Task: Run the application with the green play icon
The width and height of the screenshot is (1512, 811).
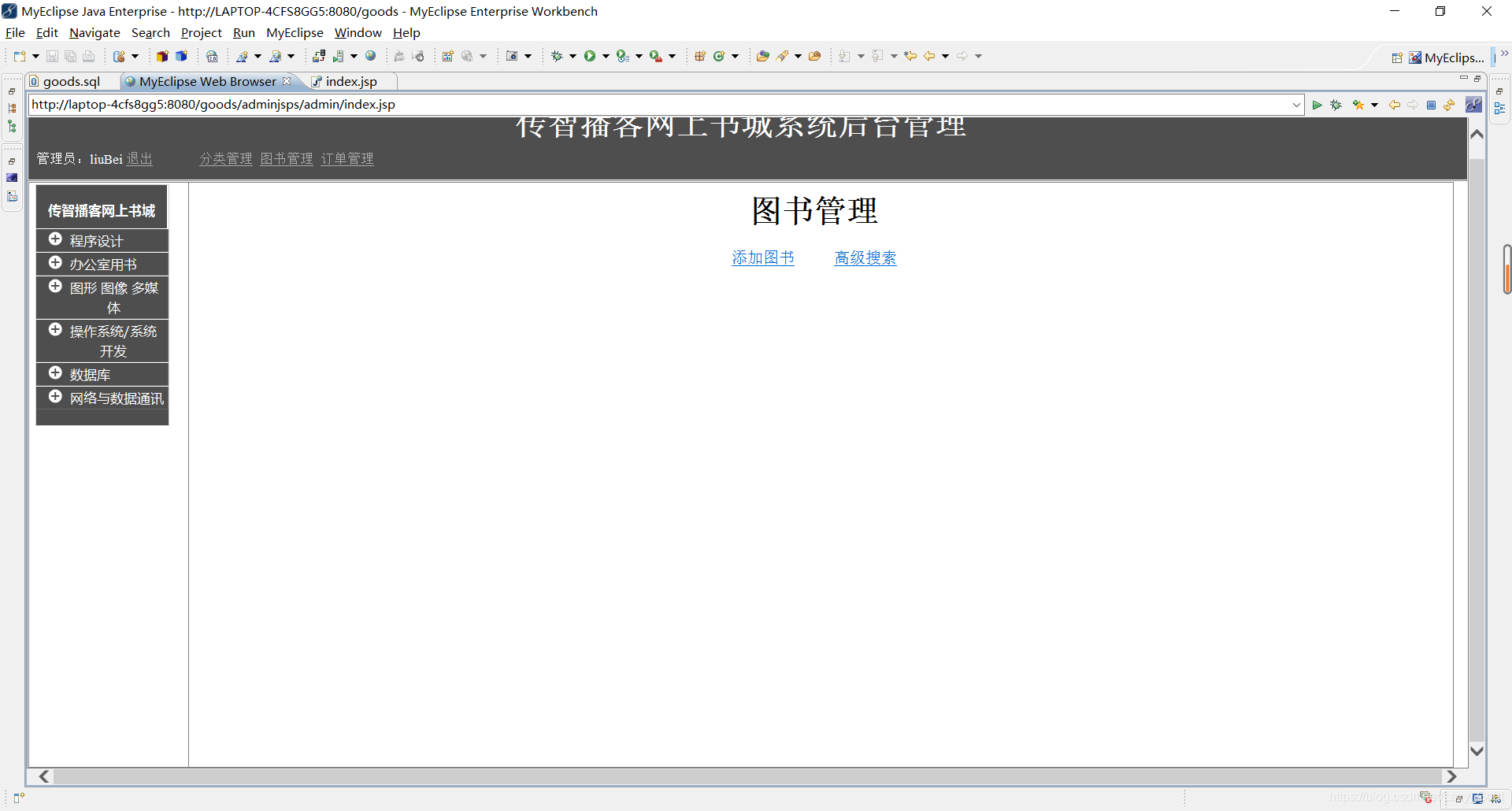Action: pos(590,56)
